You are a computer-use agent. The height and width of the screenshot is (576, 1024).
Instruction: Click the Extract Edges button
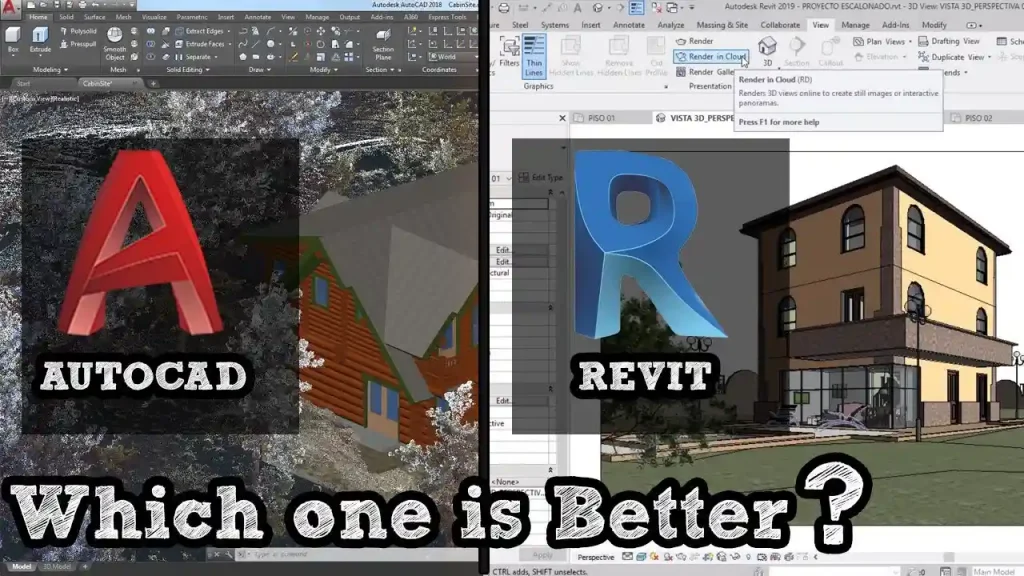click(x=199, y=31)
